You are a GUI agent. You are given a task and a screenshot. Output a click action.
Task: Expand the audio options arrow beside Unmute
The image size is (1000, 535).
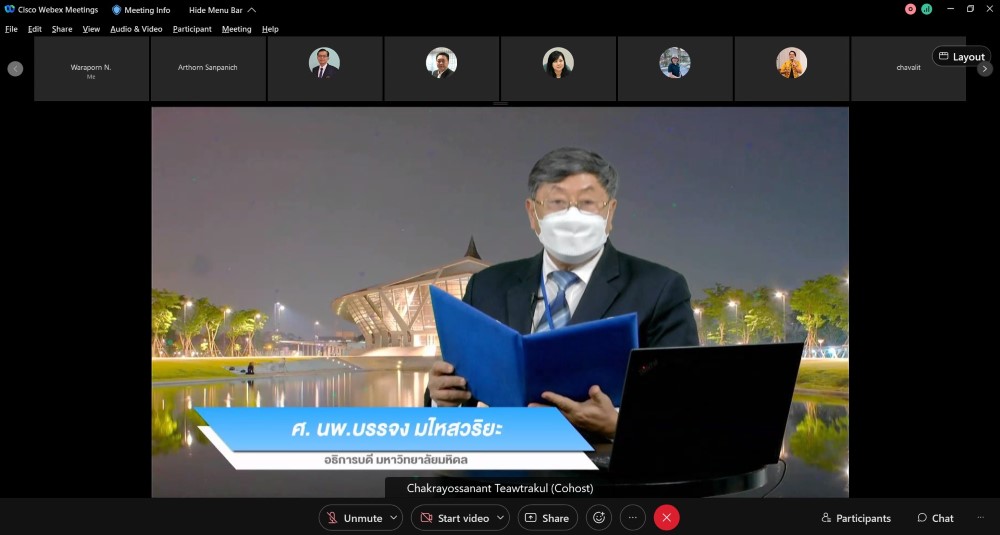click(394, 518)
